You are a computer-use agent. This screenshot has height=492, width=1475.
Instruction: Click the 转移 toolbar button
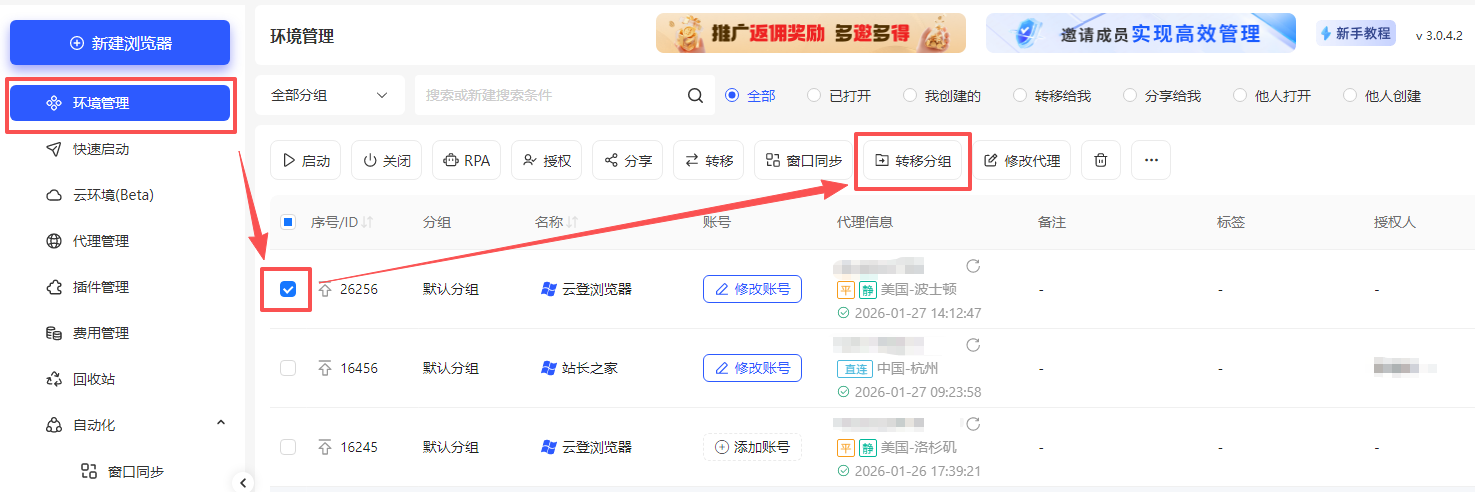709,160
